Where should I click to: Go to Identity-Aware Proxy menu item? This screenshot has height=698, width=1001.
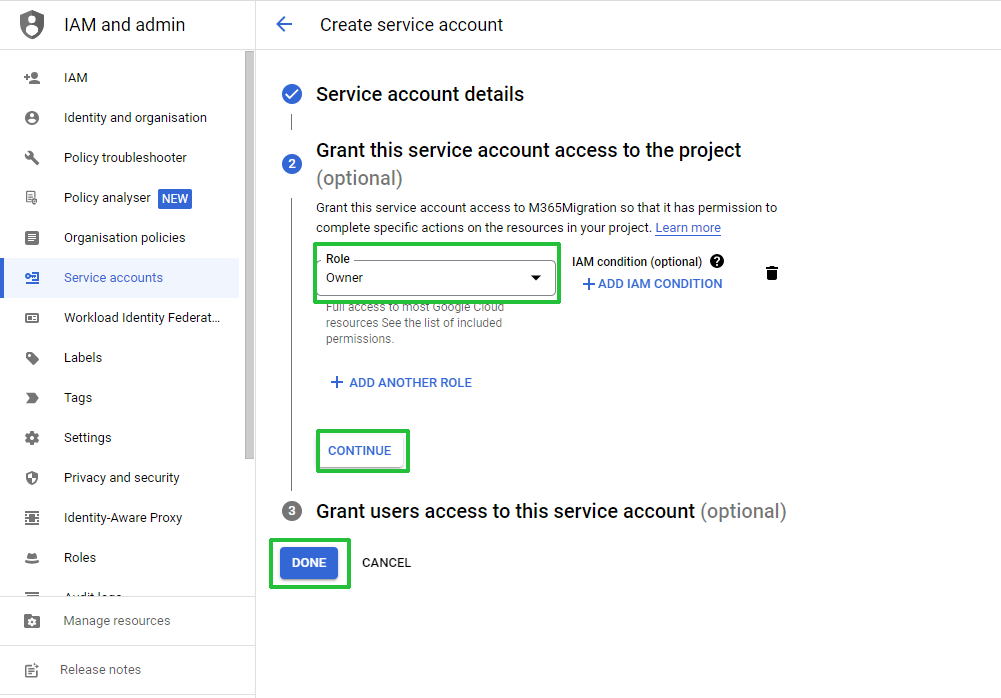pyautogui.click(x=121, y=518)
